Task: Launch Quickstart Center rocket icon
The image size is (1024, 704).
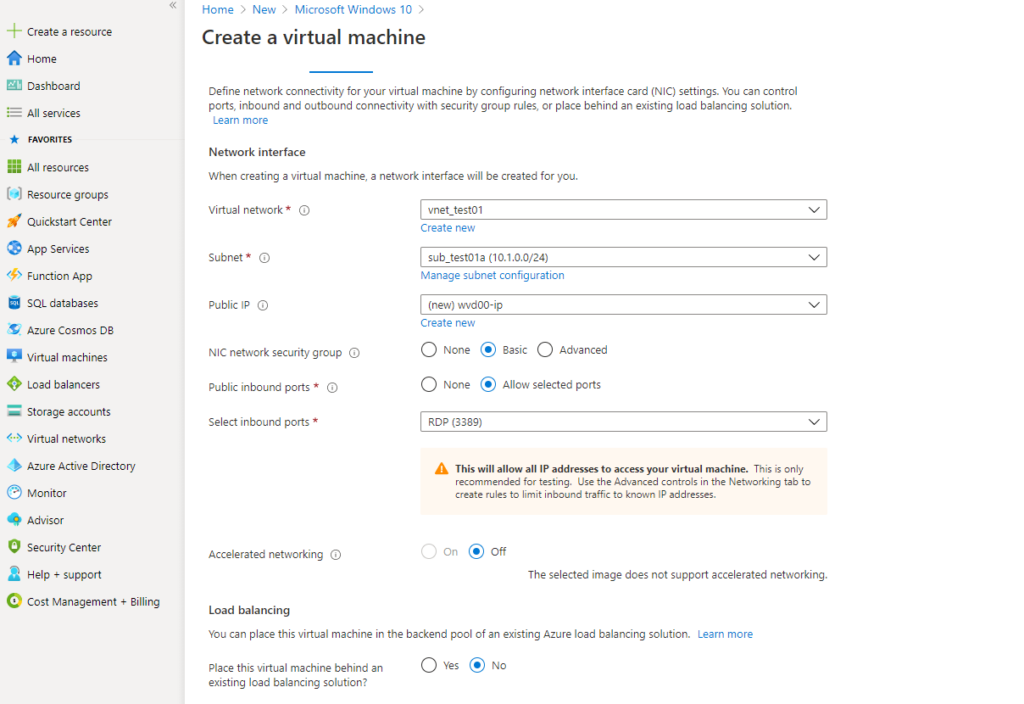Action: coord(14,221)
